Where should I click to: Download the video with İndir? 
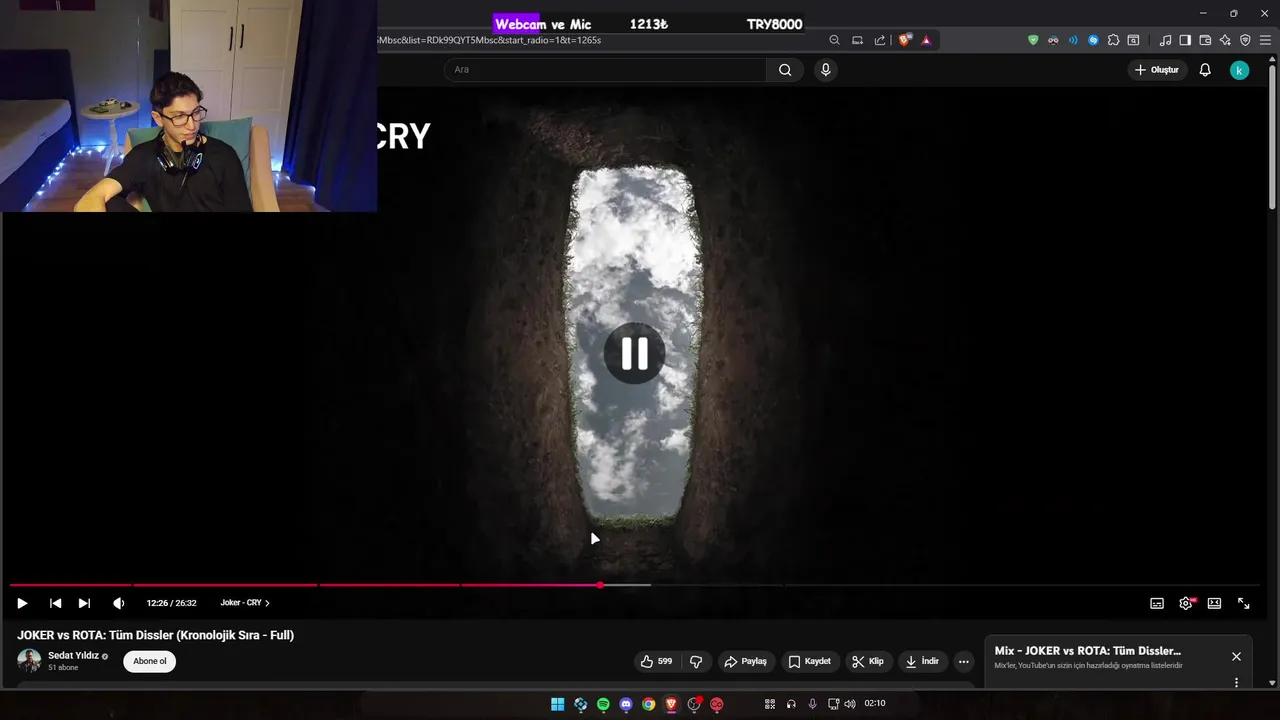(x=922, y=661)
